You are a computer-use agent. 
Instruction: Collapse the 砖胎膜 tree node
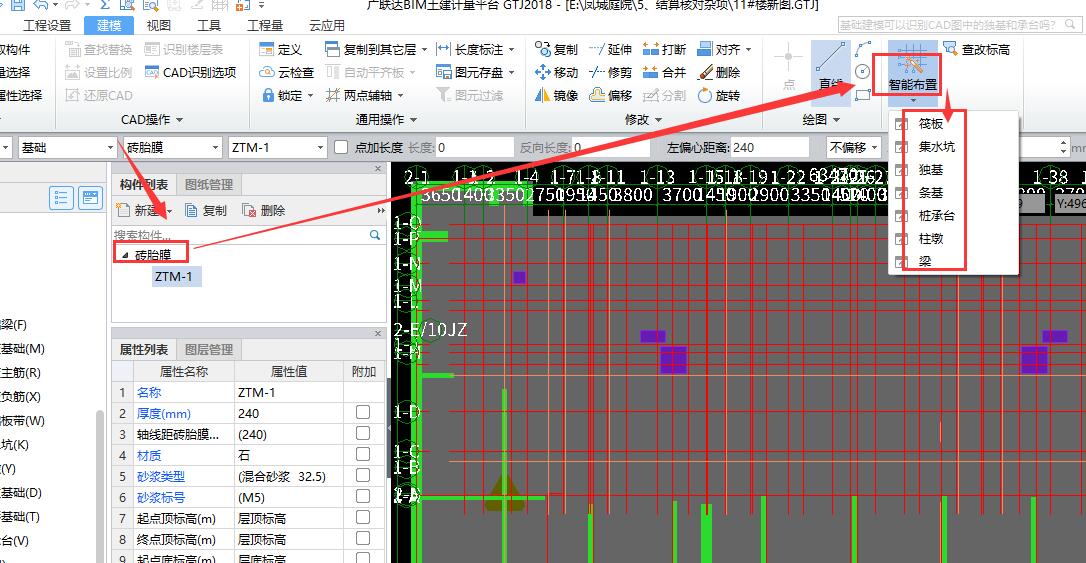coord(125,255)
